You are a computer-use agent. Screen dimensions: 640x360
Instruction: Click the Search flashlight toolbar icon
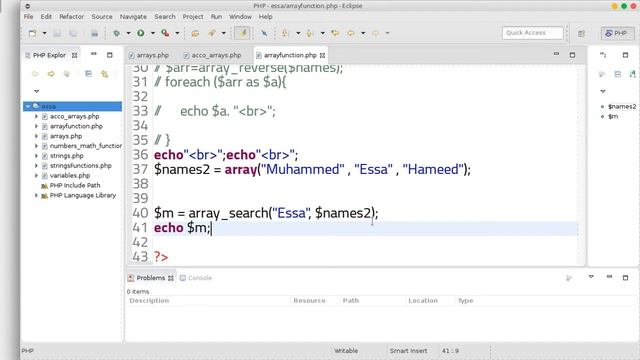click(212, 33)
